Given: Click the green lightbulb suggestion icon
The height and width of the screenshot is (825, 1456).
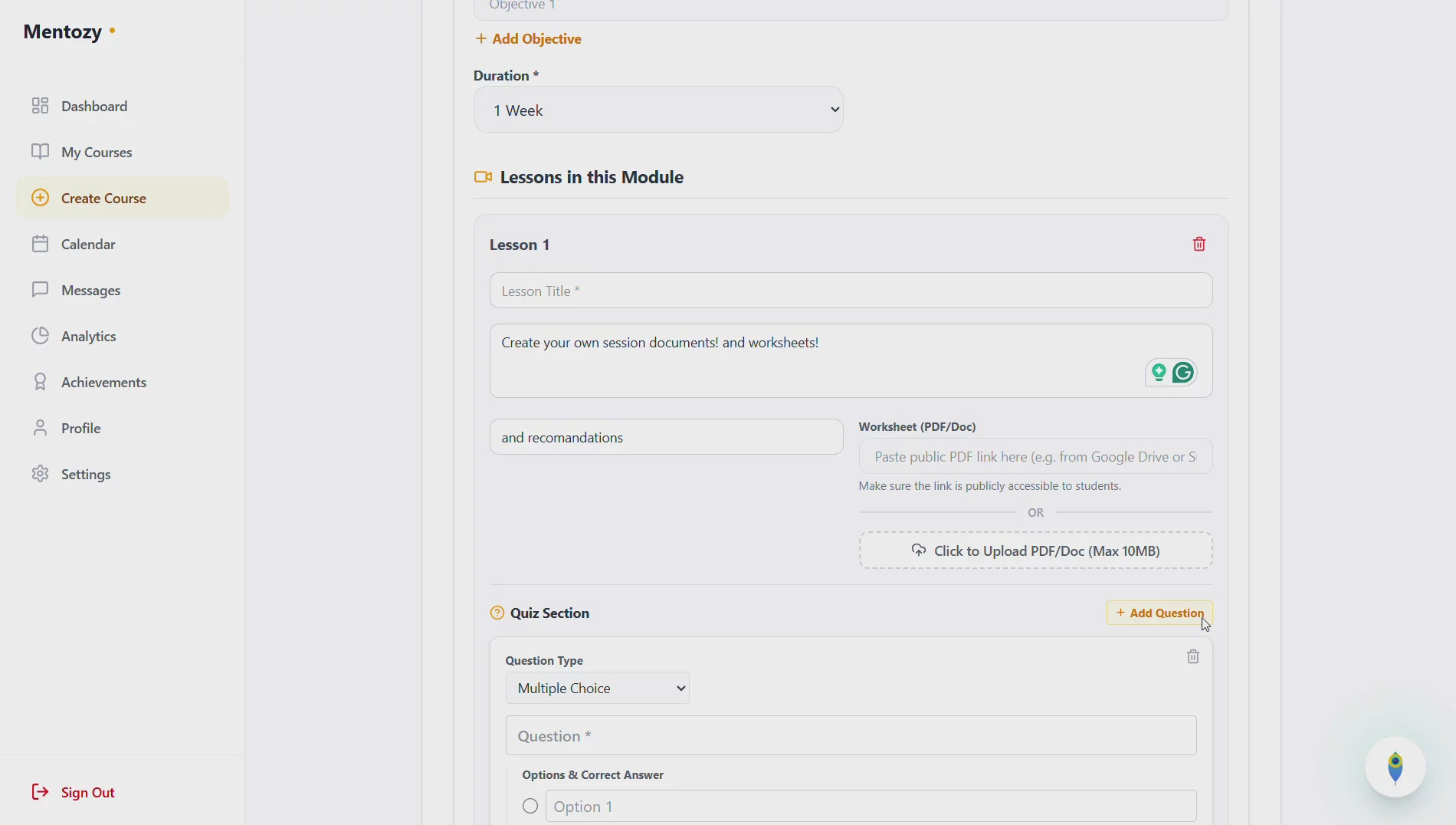Looking at the screenshot, I should (1159, 373).
